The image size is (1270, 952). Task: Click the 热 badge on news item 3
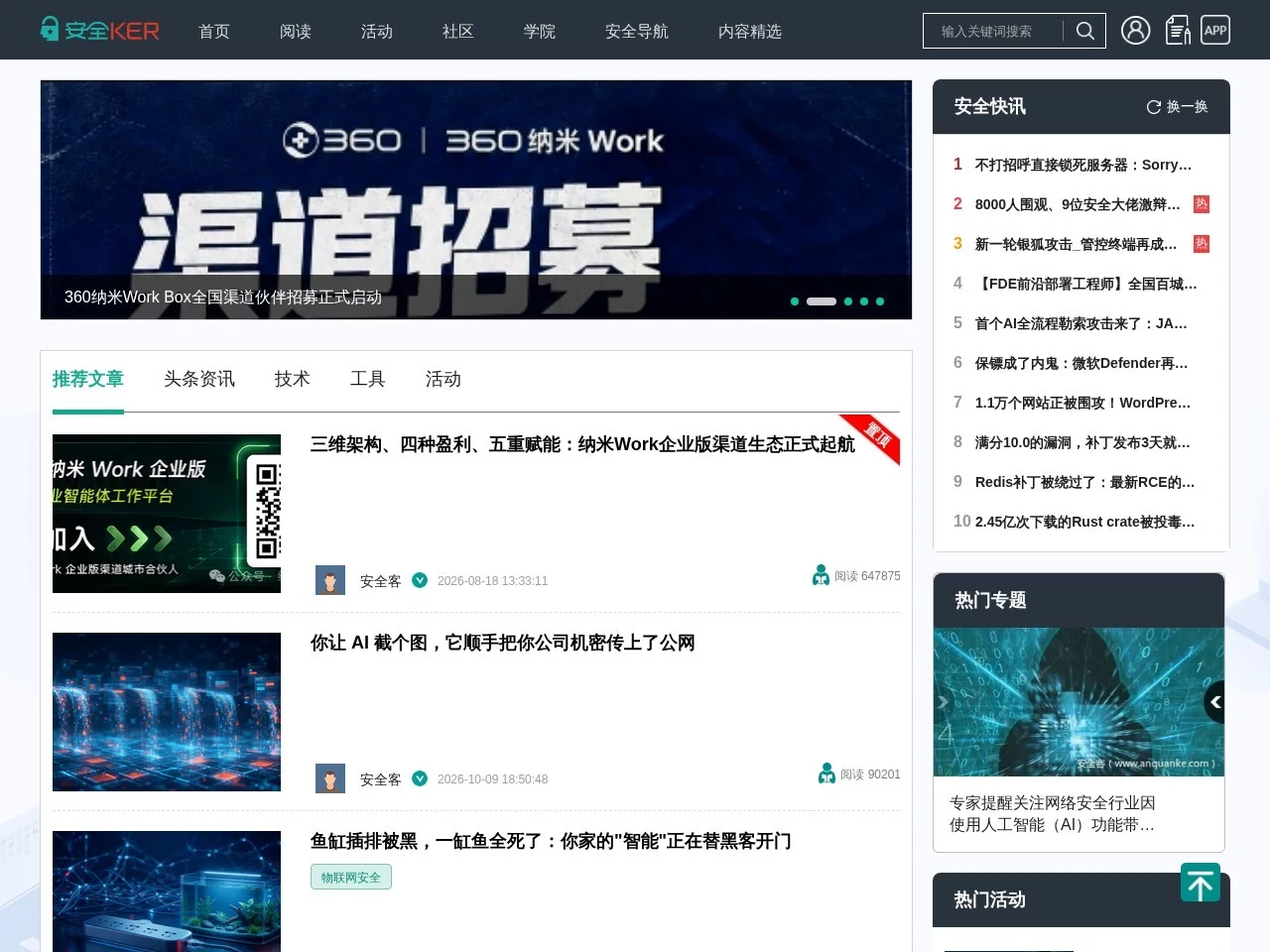(x=1202, y=244)
